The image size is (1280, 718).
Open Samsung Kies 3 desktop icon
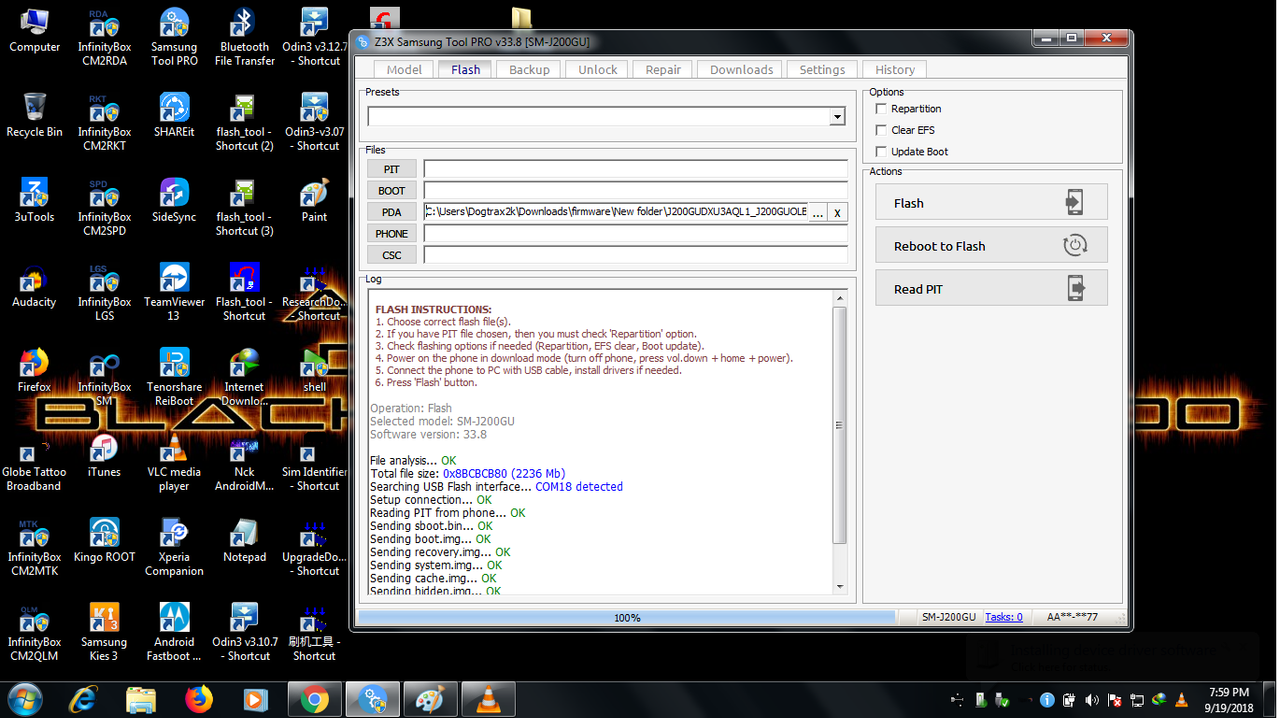pos(104,632)
